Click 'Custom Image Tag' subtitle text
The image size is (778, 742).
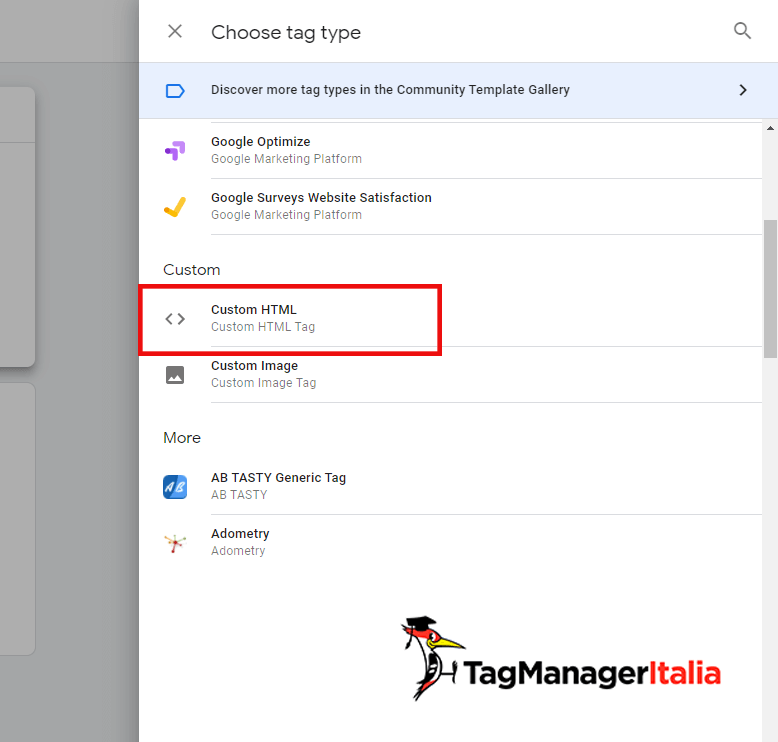point(263,383)
